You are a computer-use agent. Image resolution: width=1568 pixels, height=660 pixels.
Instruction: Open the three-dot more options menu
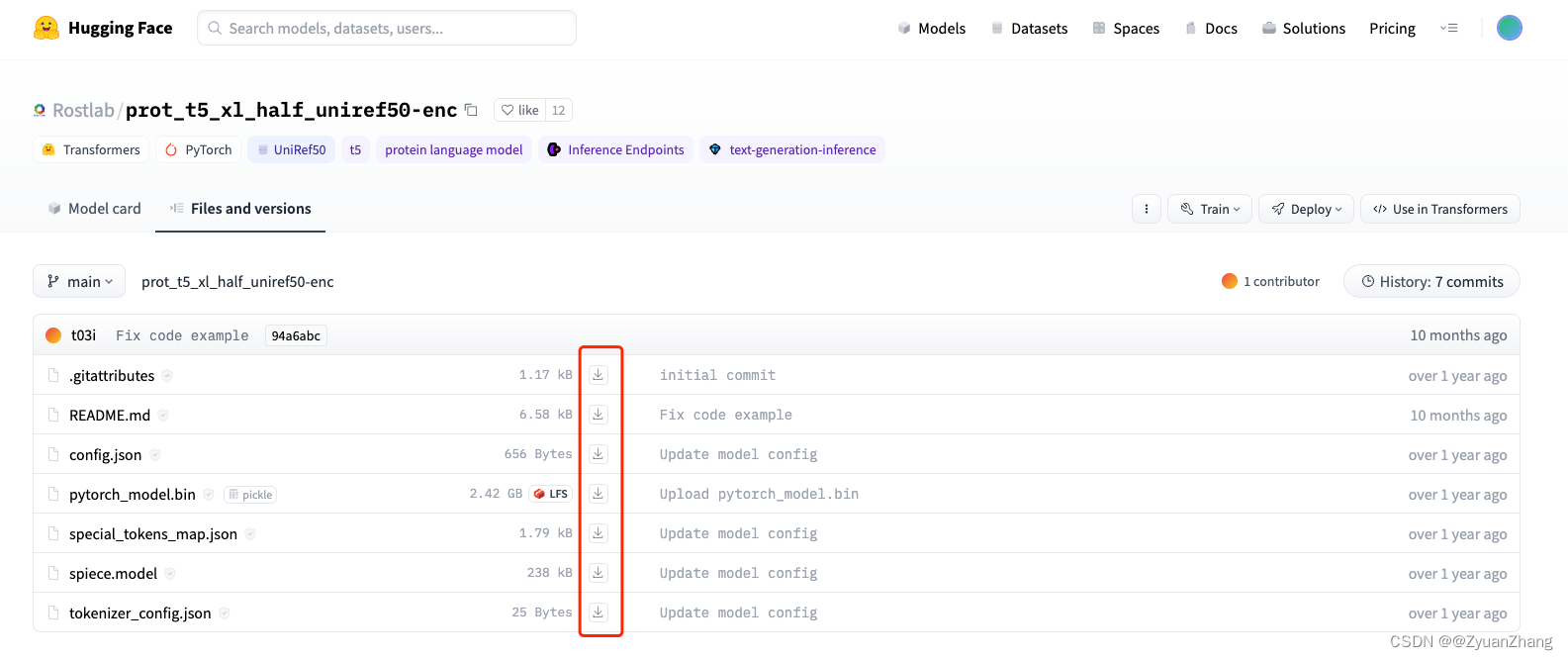pos(1147,209)
